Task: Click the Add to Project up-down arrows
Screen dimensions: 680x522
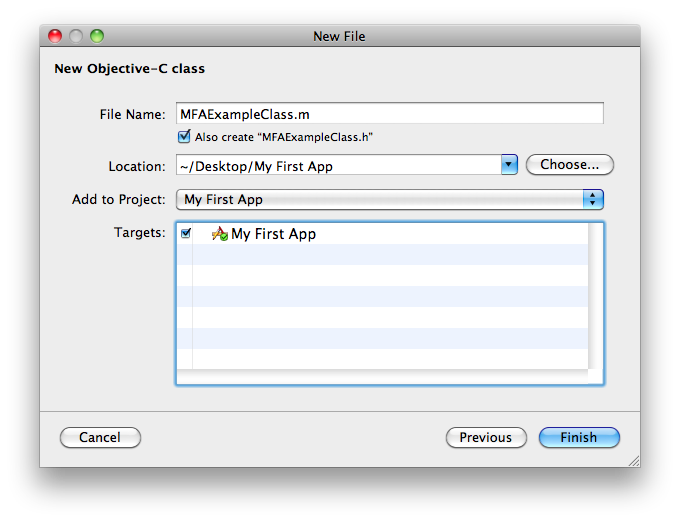Action: tap(594, 199)
